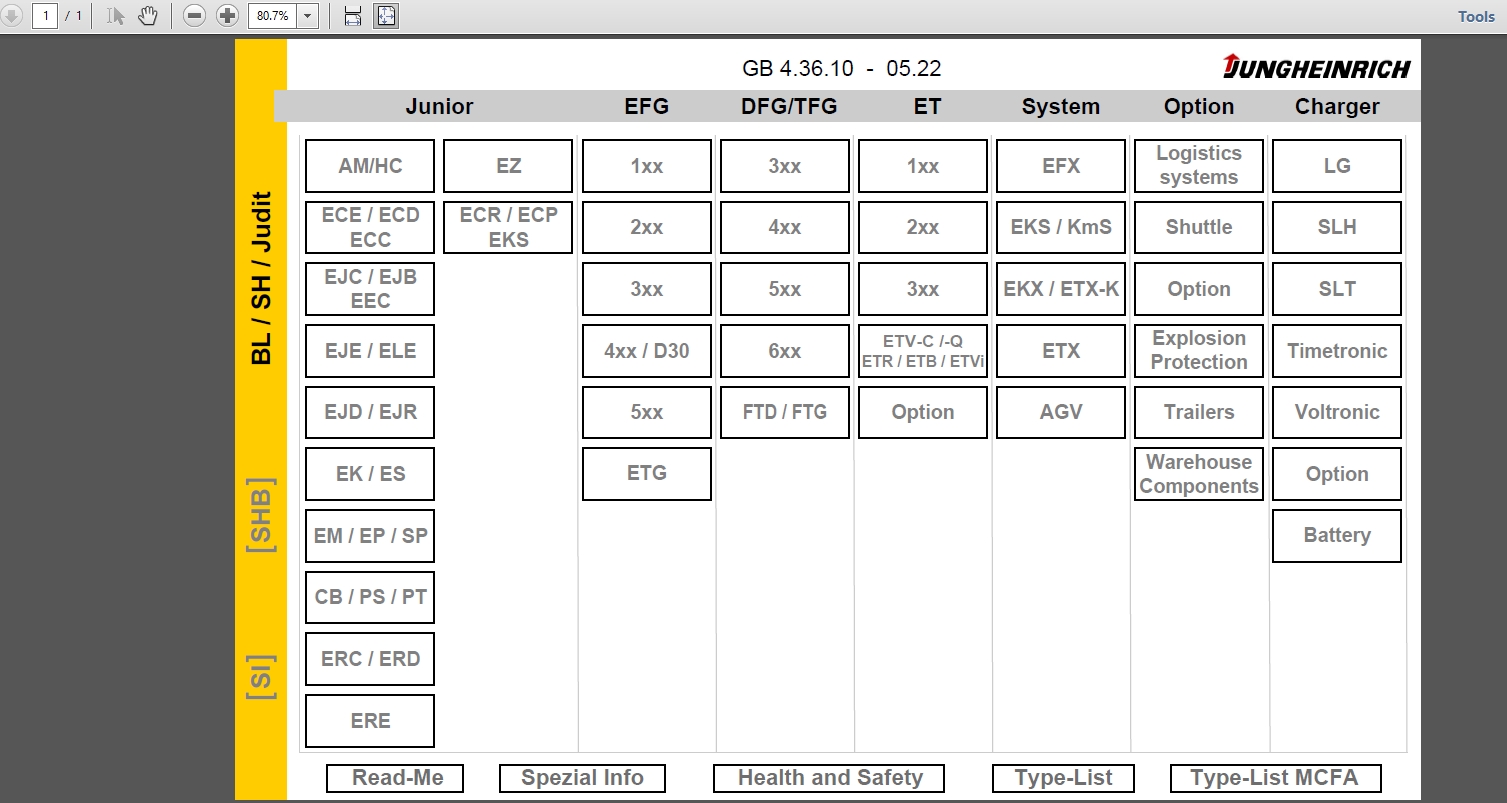The width and height of the screenshot is (1507, 803).
Task: Open the SLT charger box
Action: (1337, 289)
